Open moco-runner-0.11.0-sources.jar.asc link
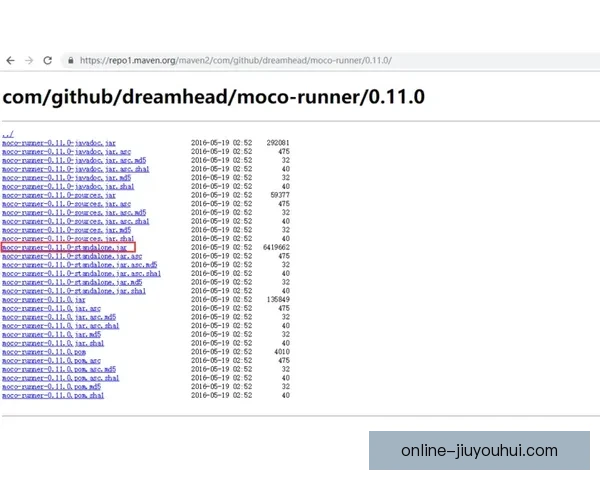This screenshot has height=480, width=600. coord(66,204)
